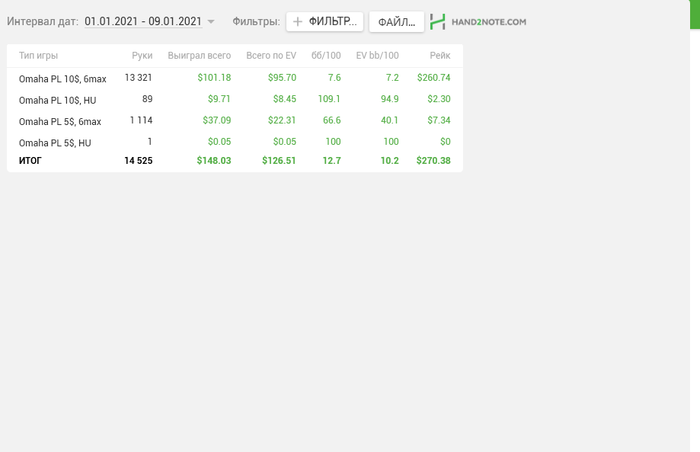Open the date interval dropdown arrow
700x452 pixels.
(211, 21)
